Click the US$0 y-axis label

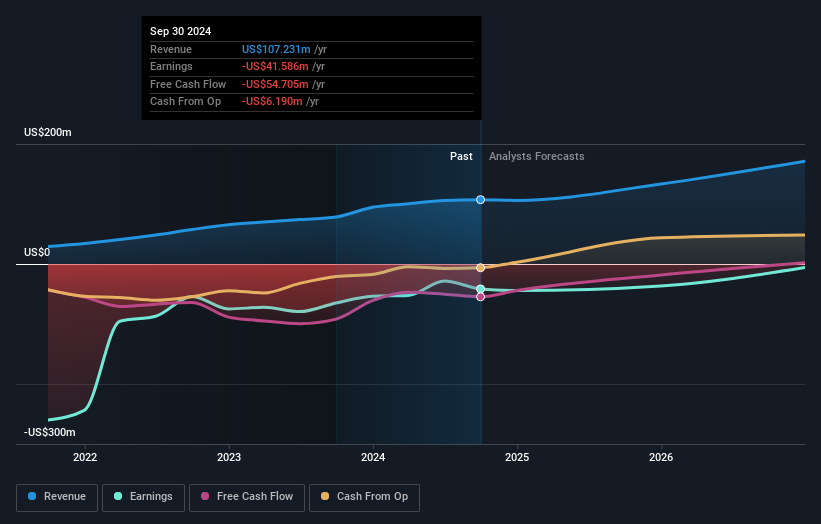coord(37,252)
